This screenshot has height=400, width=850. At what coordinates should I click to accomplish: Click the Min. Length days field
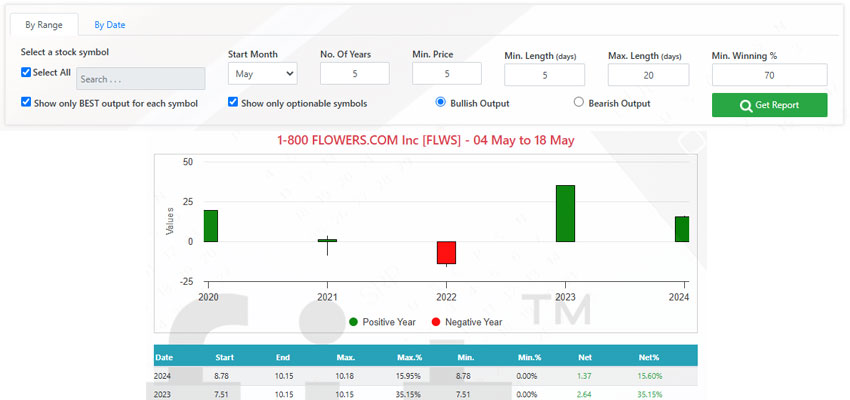click(x=544, y=75)
